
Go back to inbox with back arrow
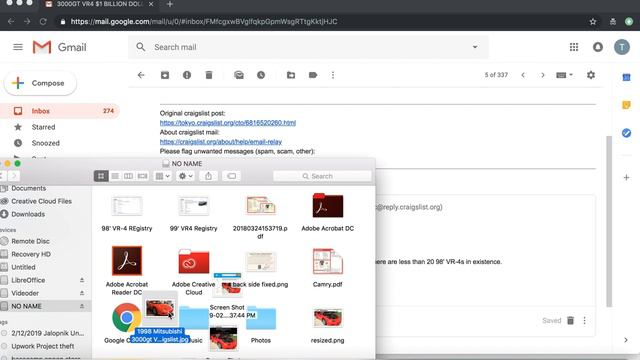[x=141, y=75]
